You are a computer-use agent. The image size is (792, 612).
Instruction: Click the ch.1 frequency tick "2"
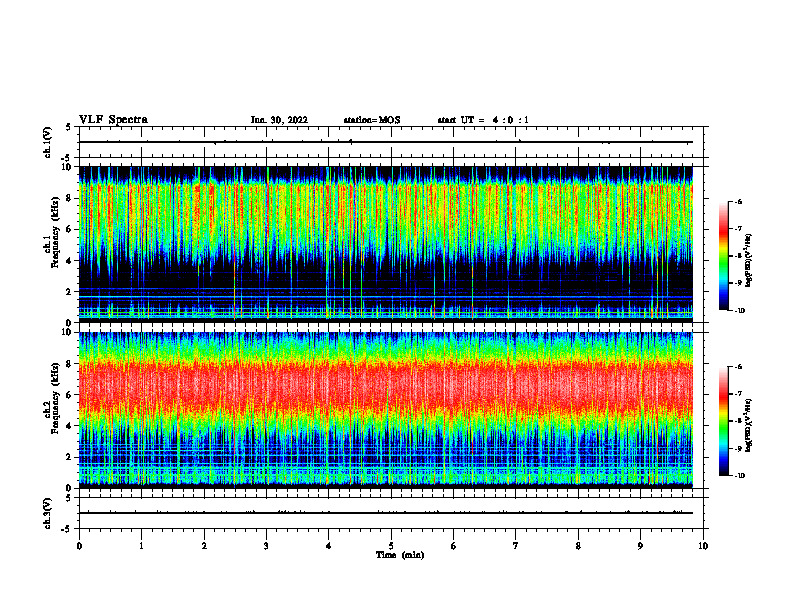coord(70,292)
